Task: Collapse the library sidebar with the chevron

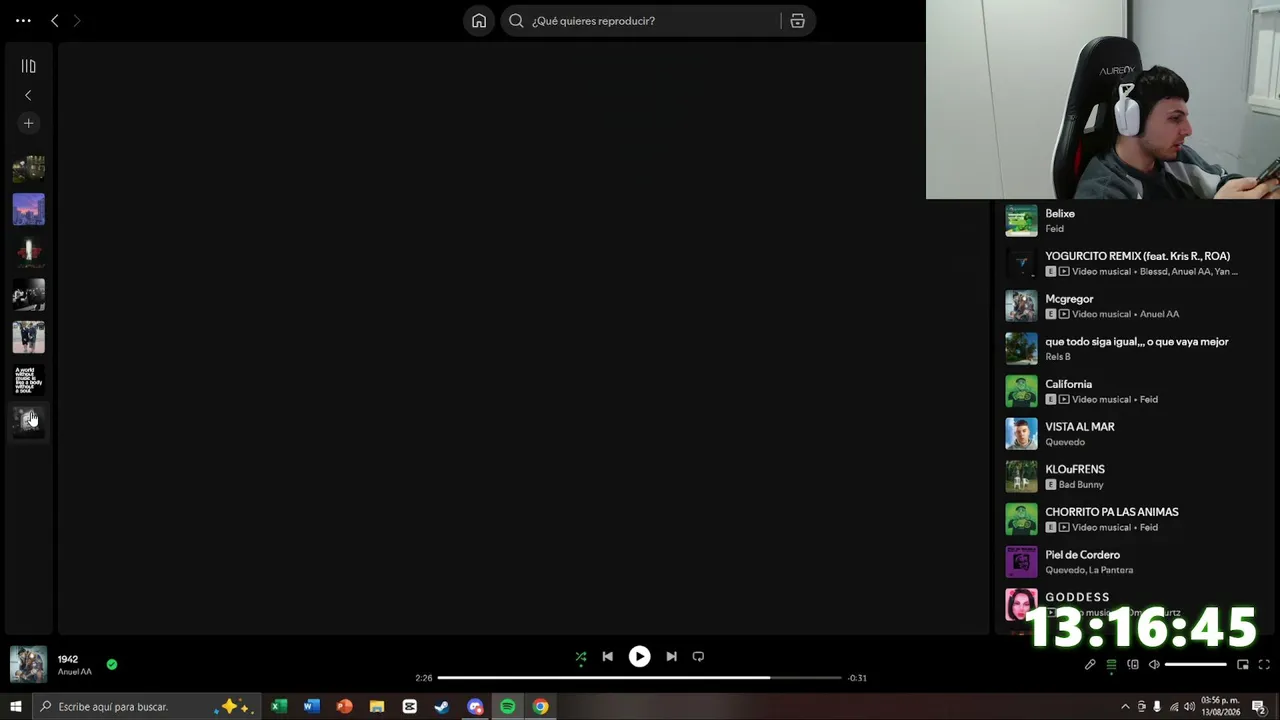Action: click(x=28, y=95)
